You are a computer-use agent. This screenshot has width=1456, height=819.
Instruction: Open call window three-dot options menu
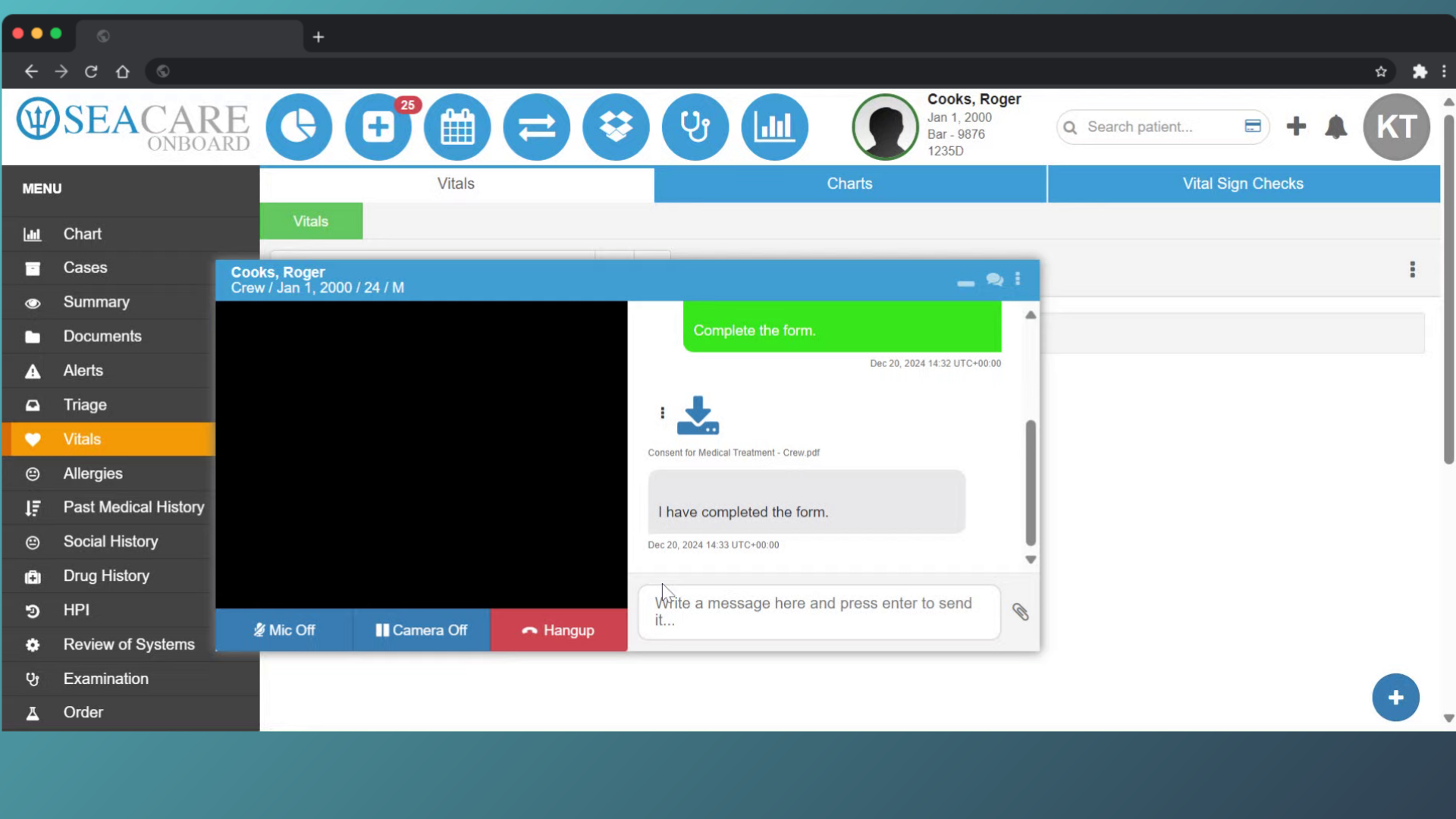pos(1018,279)
